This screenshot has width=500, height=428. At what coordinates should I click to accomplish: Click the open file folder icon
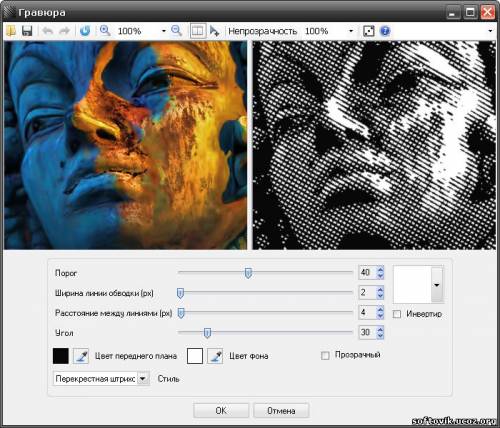coord(11,31)
